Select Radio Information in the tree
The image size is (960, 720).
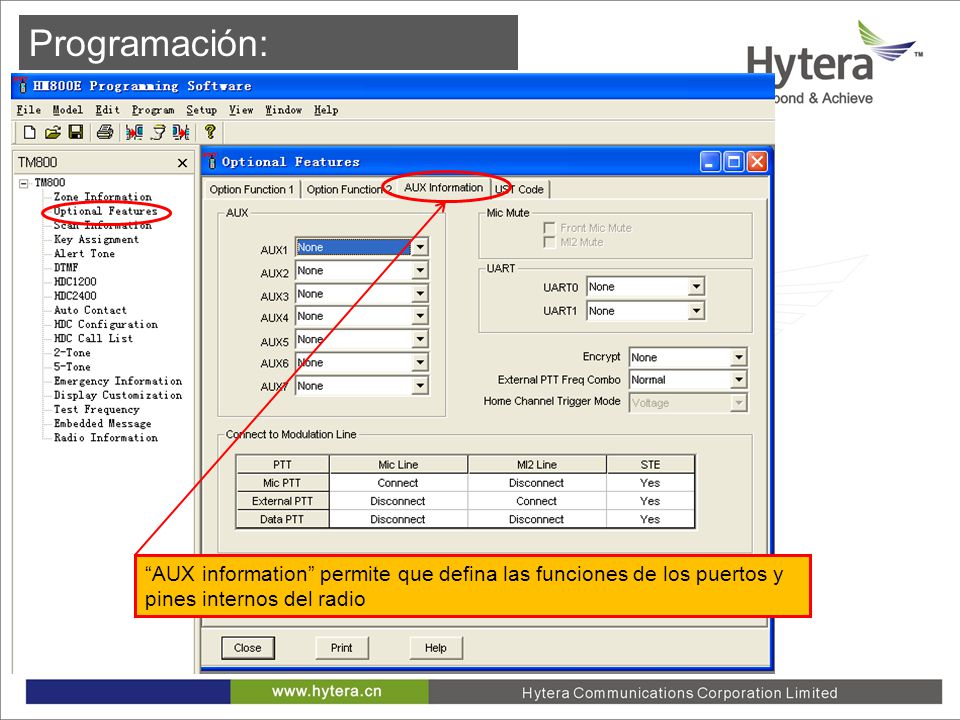(x=105, y=437)
